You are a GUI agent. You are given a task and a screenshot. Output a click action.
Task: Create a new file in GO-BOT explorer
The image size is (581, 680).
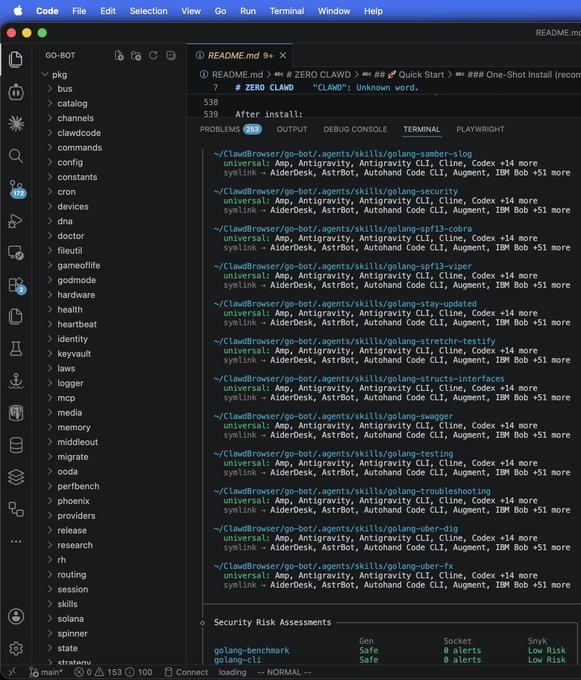click(x=119, y=56)
